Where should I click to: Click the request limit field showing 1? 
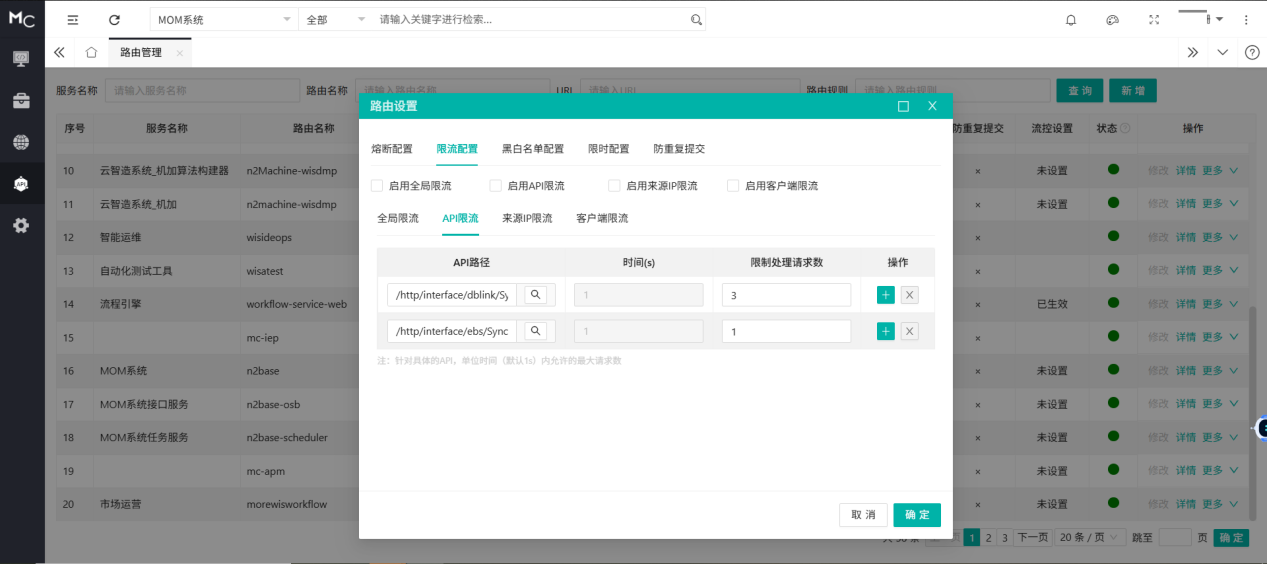[786, 331]
